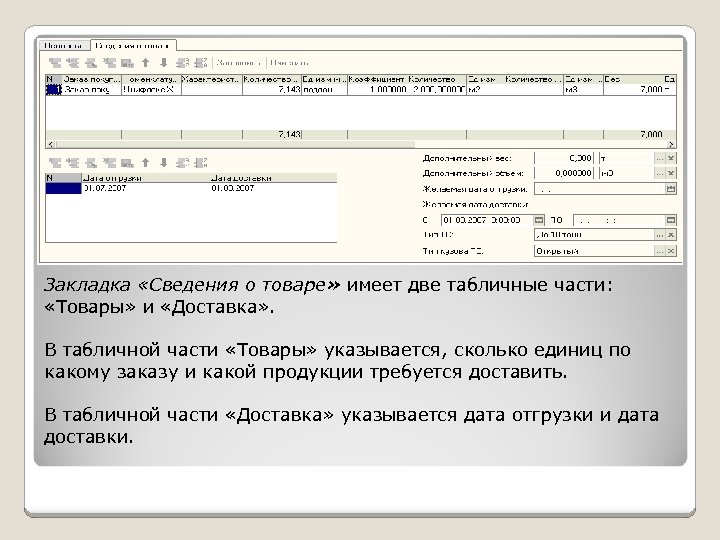Viewport: 720px width, 540px height.
Task: Click the 'Номенклату..' column header
Action: 152,79
